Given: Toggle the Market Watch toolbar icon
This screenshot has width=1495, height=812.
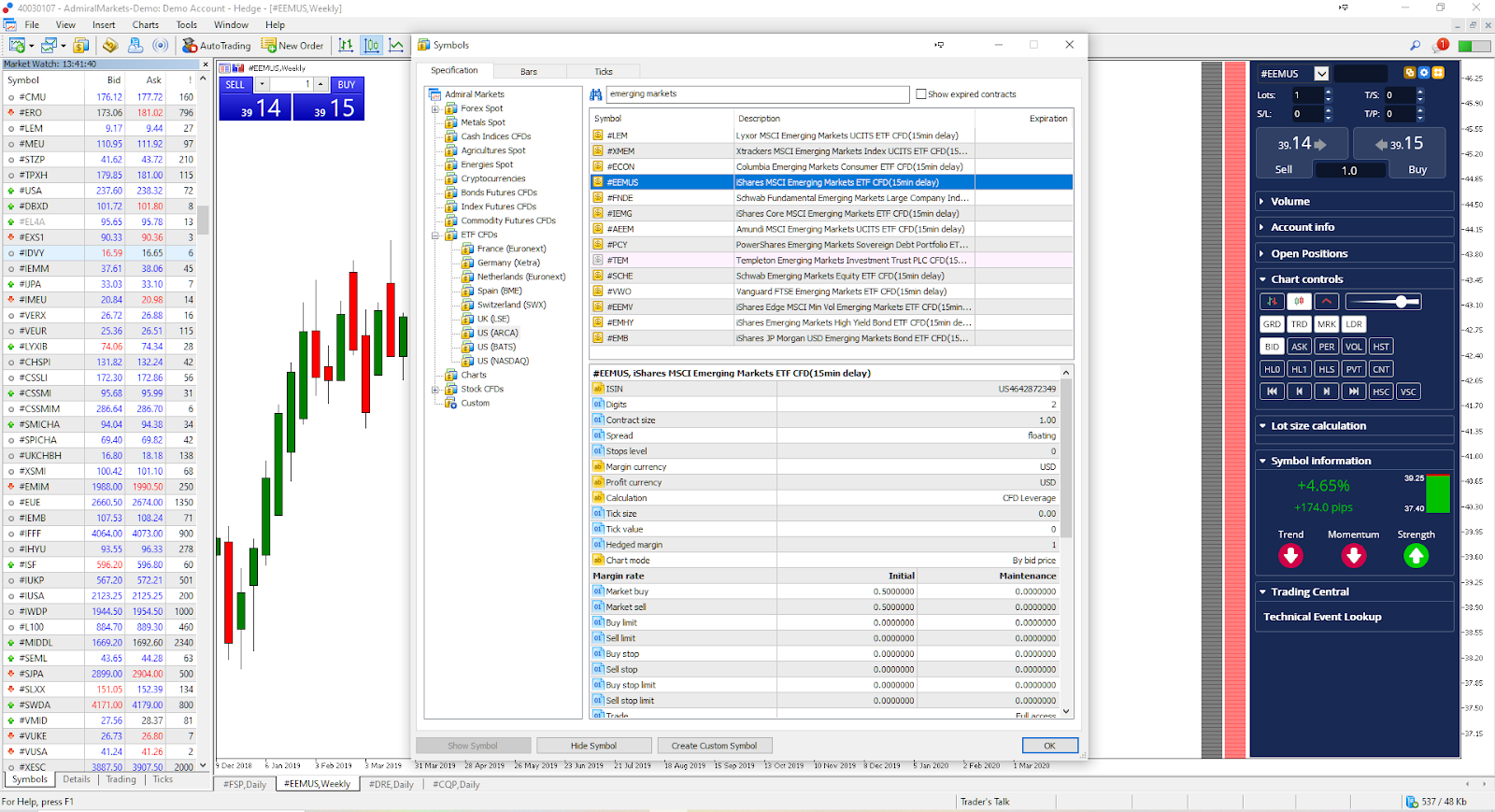Looking at the screenshot, I should point(81,45).
